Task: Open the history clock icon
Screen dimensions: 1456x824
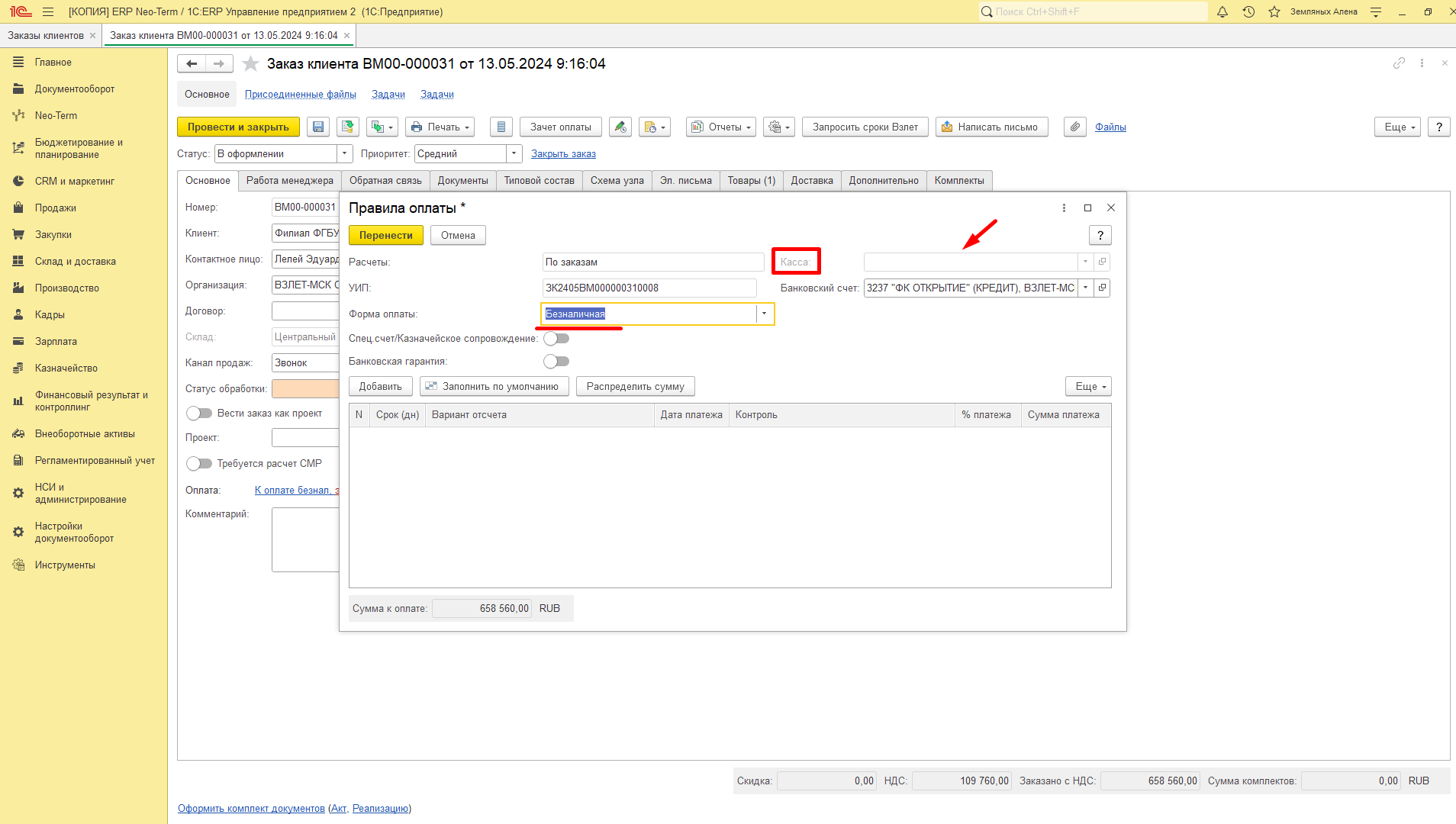Action: [1248, 11]
